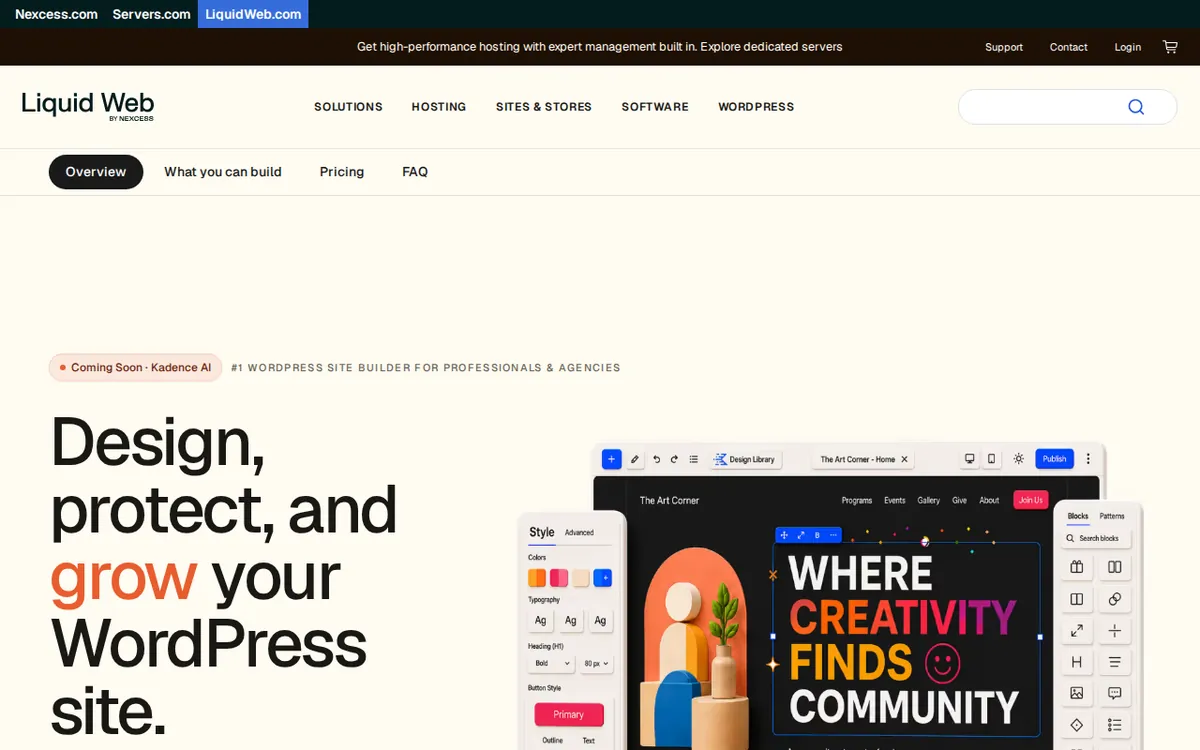Expand the Hosting menu
1200x750 pixels.
click(439, 107)
